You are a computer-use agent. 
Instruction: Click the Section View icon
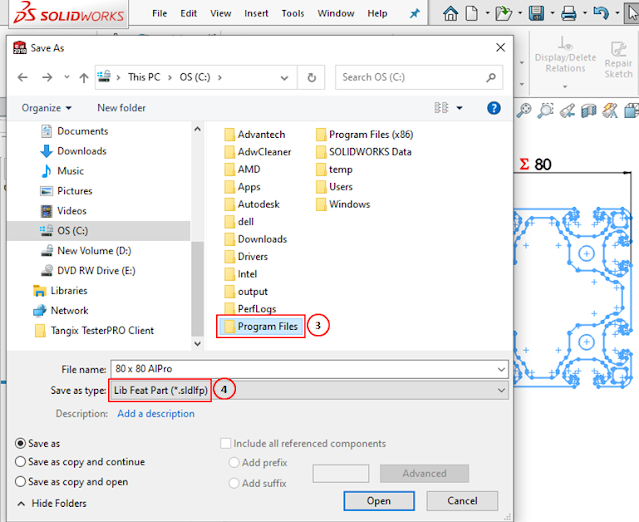point(588,110)
